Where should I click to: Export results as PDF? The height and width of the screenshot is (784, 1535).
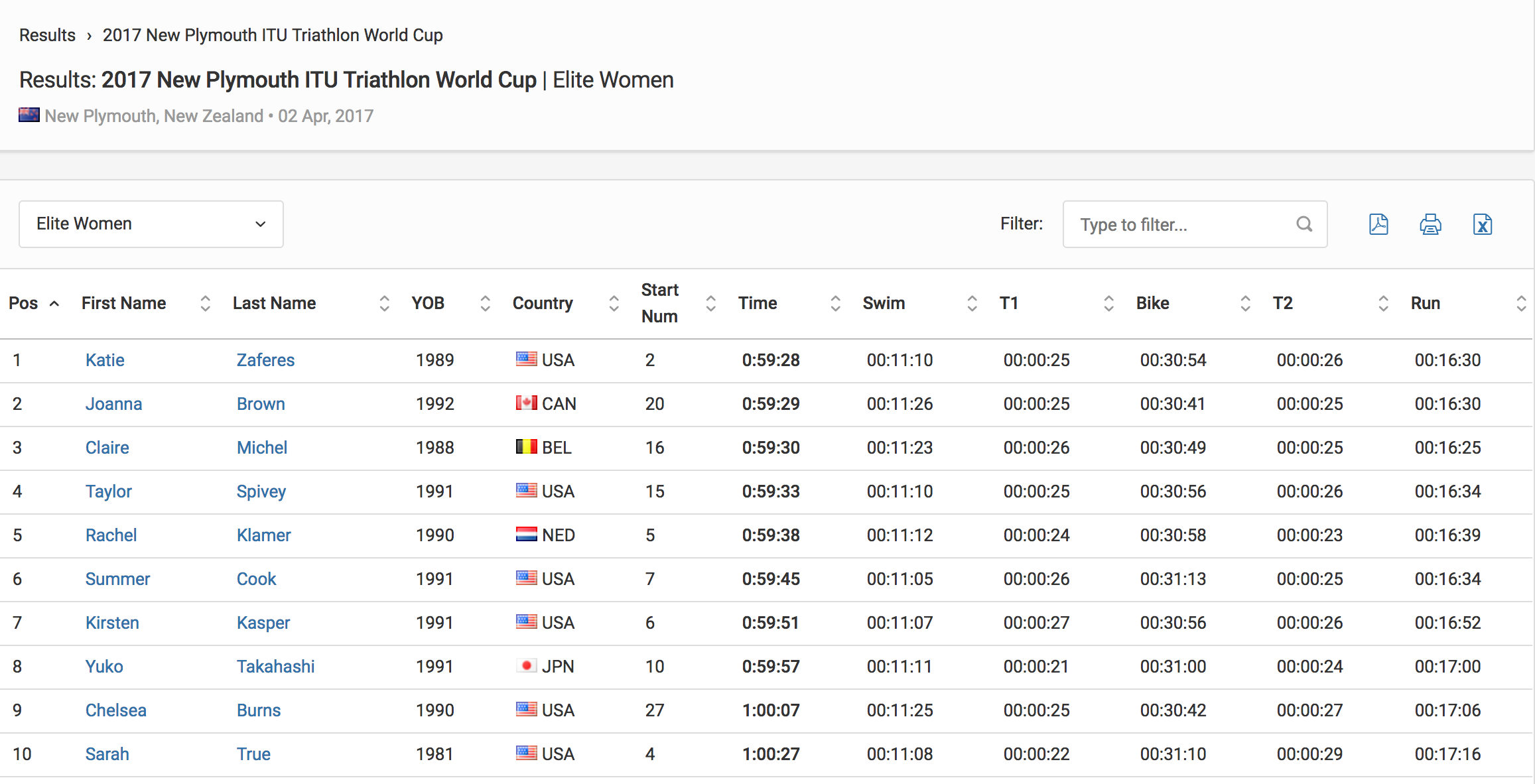tap(1378, 224)
